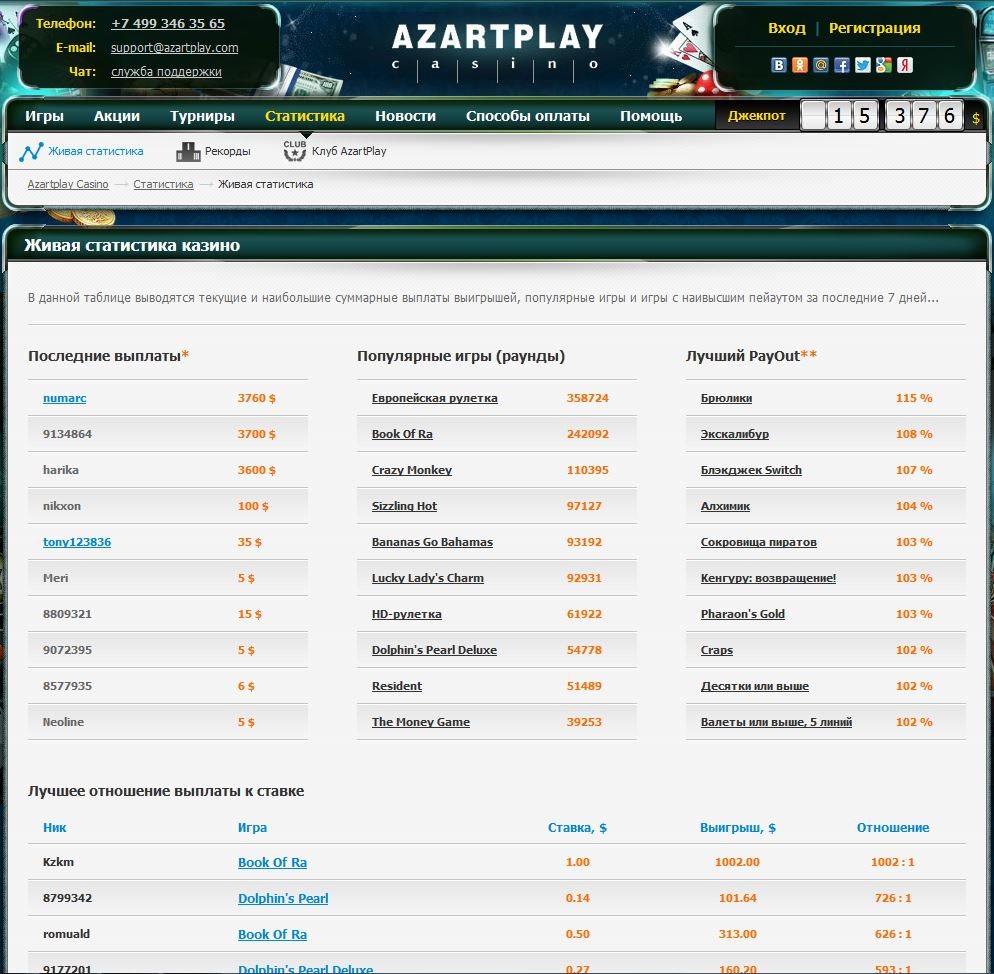Open служба поддержки chat link
This screenshot has width=994, height=974.
166,72
